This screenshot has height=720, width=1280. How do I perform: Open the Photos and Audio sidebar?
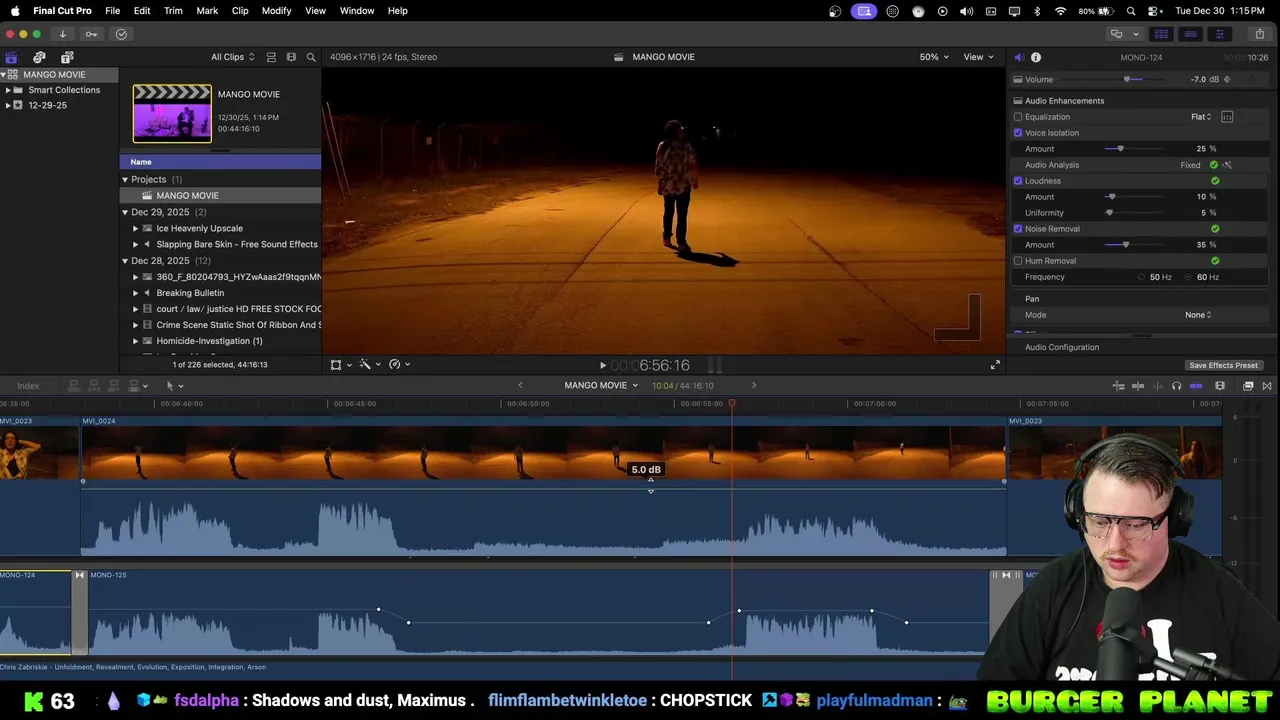click(x=39, y=57)
